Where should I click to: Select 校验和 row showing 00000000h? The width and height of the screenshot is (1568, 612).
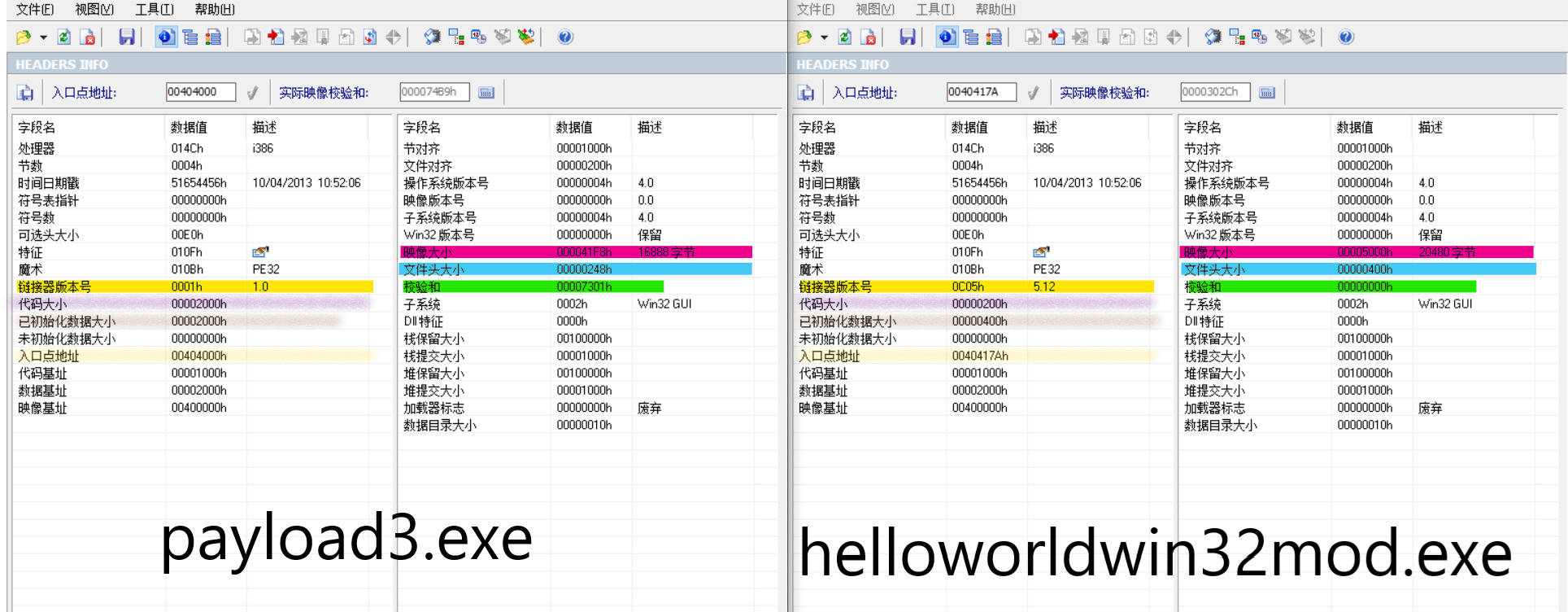click(1329, 286)
